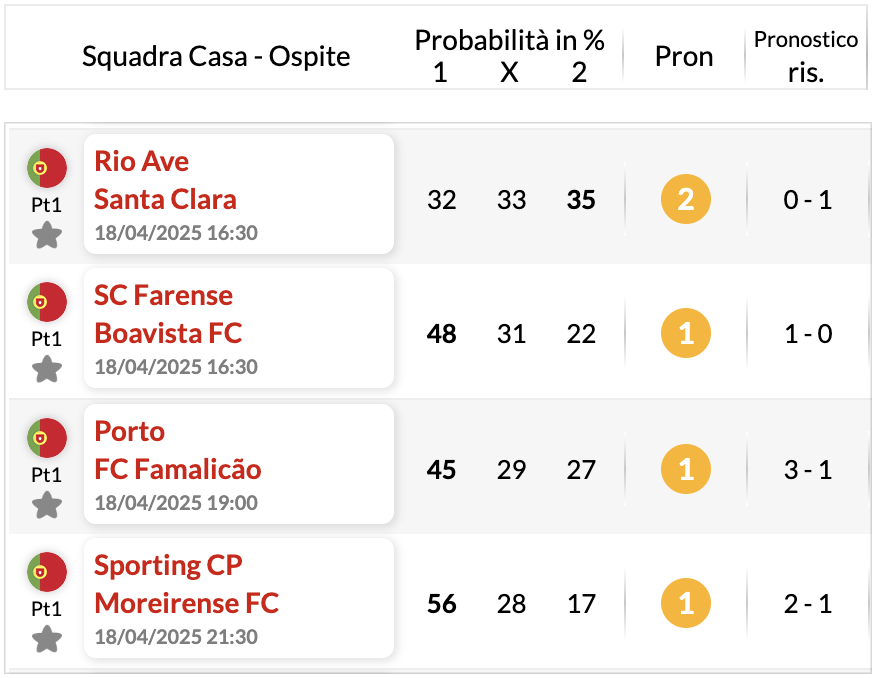Open the Santa Clara team link
Image resolution: width=874 pixels, height=678 pixels.
click(x=166, y=199)
